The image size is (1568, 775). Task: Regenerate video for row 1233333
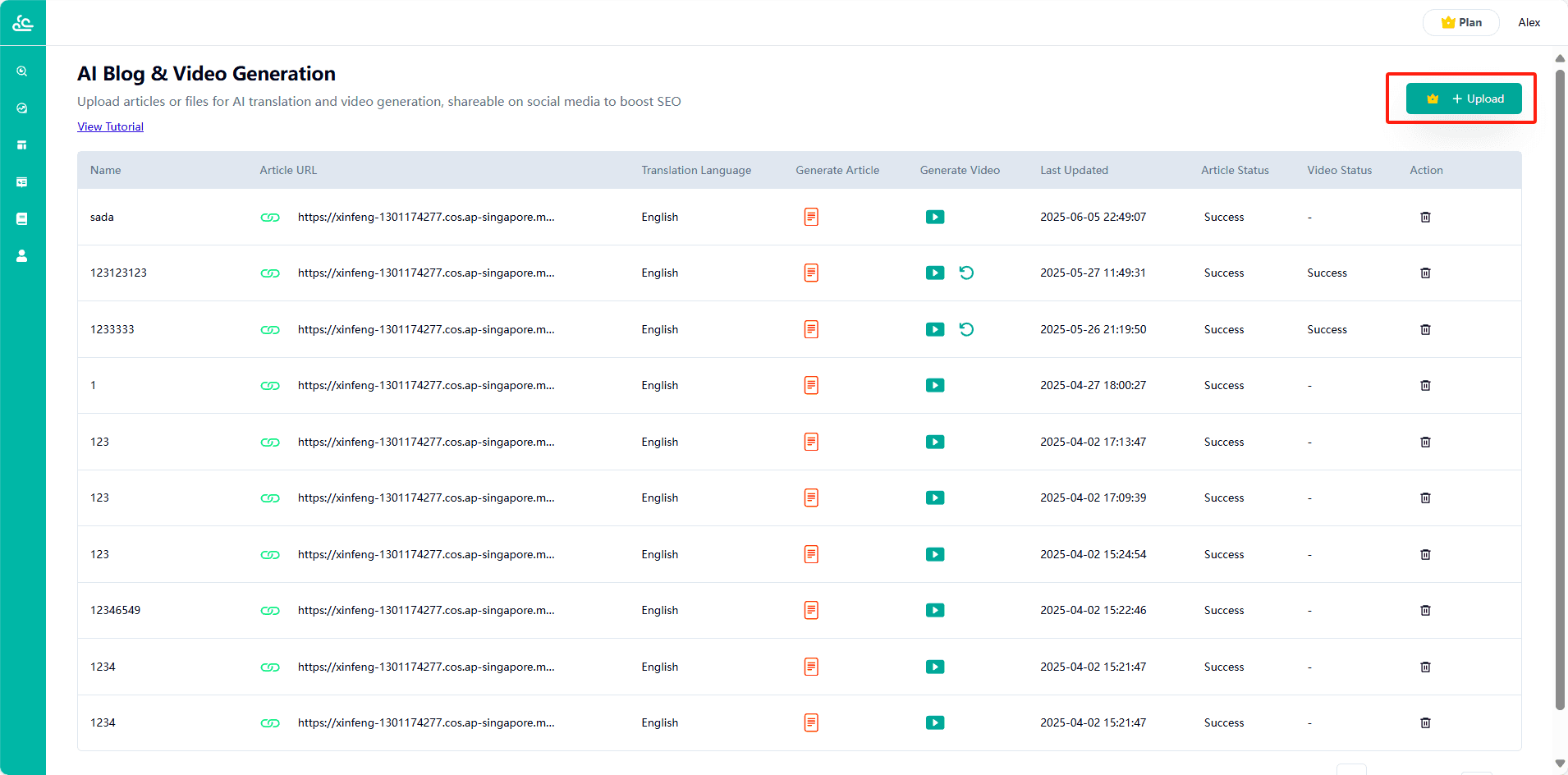click(x=966, y=329)
